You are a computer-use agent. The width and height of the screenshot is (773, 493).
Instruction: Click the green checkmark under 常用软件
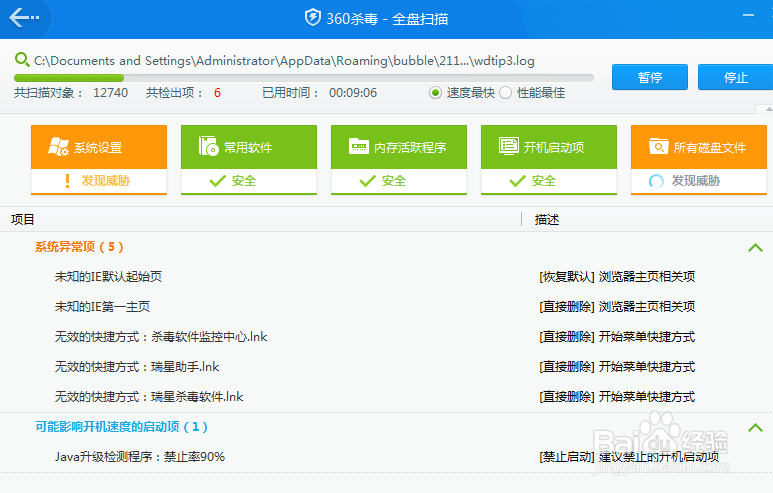(217, 181)
